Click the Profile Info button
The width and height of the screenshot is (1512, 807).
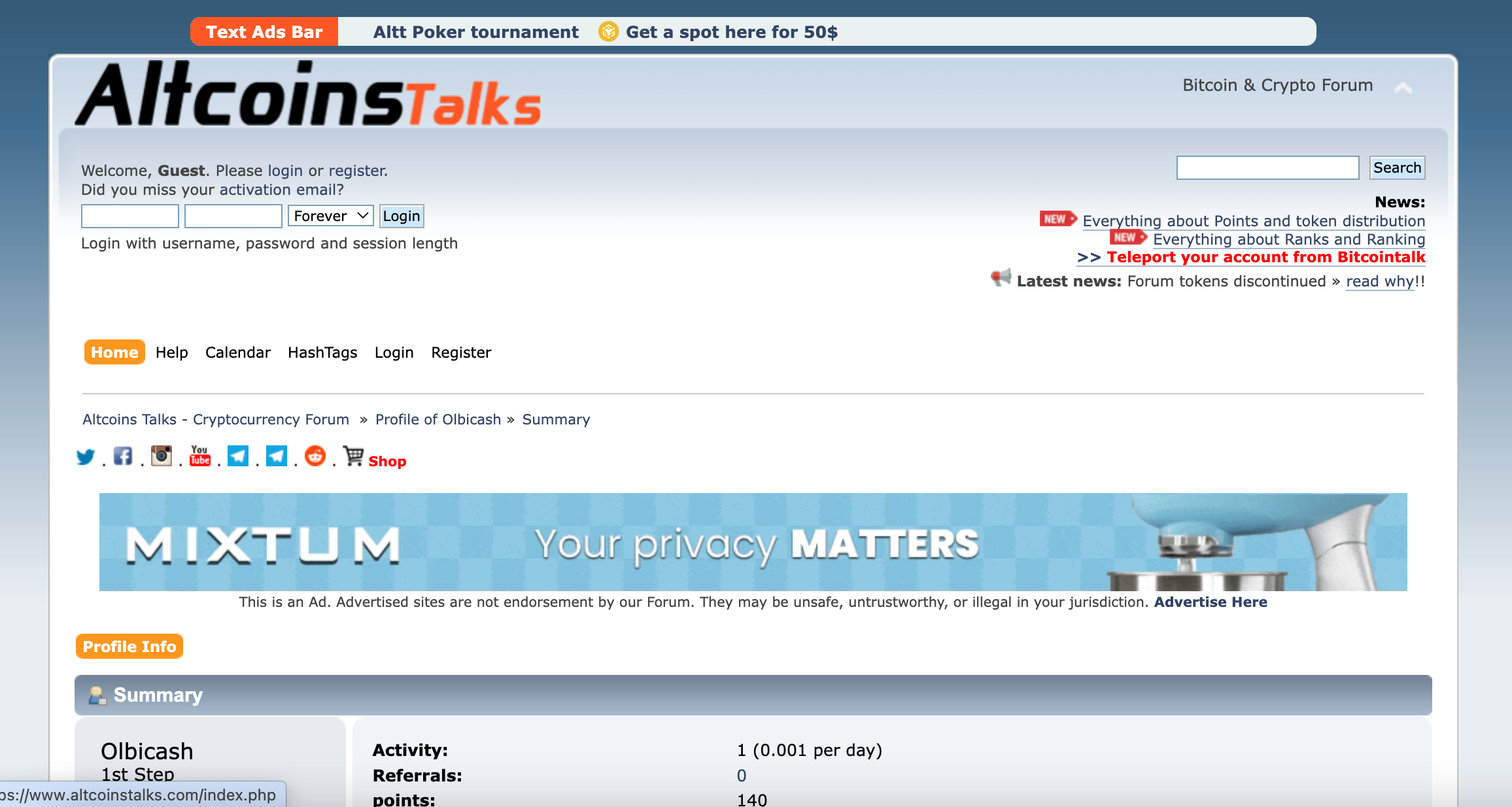pos(129,646)
